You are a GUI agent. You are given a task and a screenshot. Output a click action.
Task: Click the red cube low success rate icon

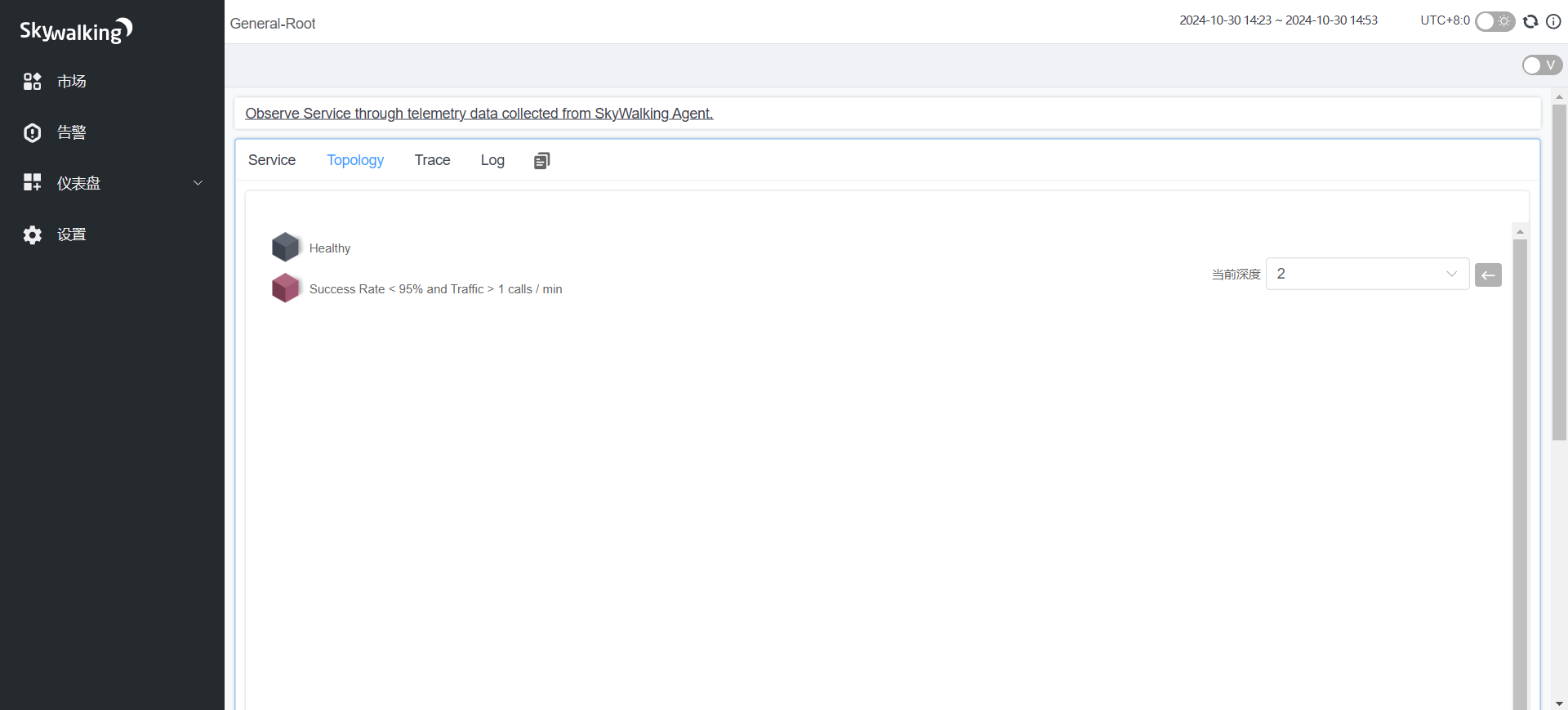click(x=285, y=288)
